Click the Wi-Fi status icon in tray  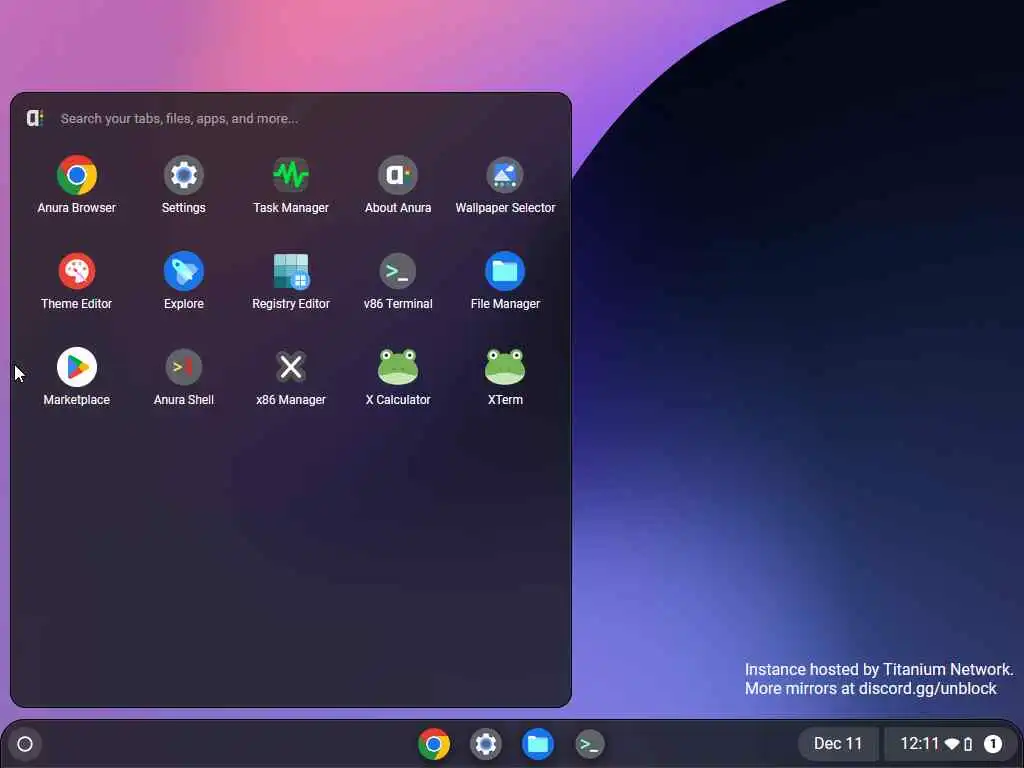[952, 744]
